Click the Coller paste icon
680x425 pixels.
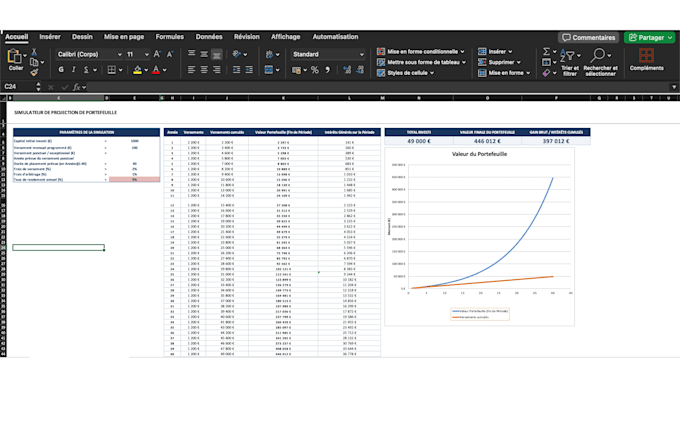(14, 57)
